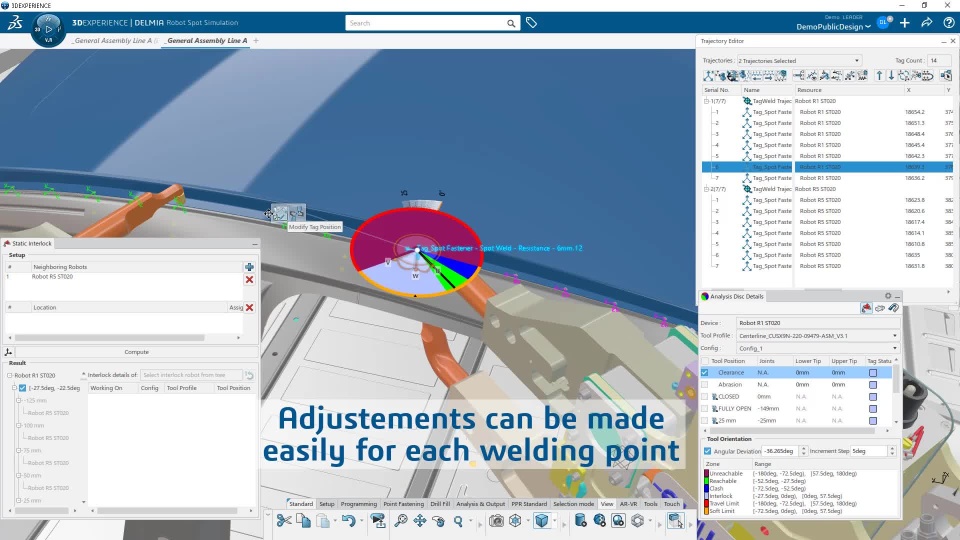This screenshot has height=540, width=960.
Task: Check the 25 mm tool position checkbox
Action: [x=705, y=421]
